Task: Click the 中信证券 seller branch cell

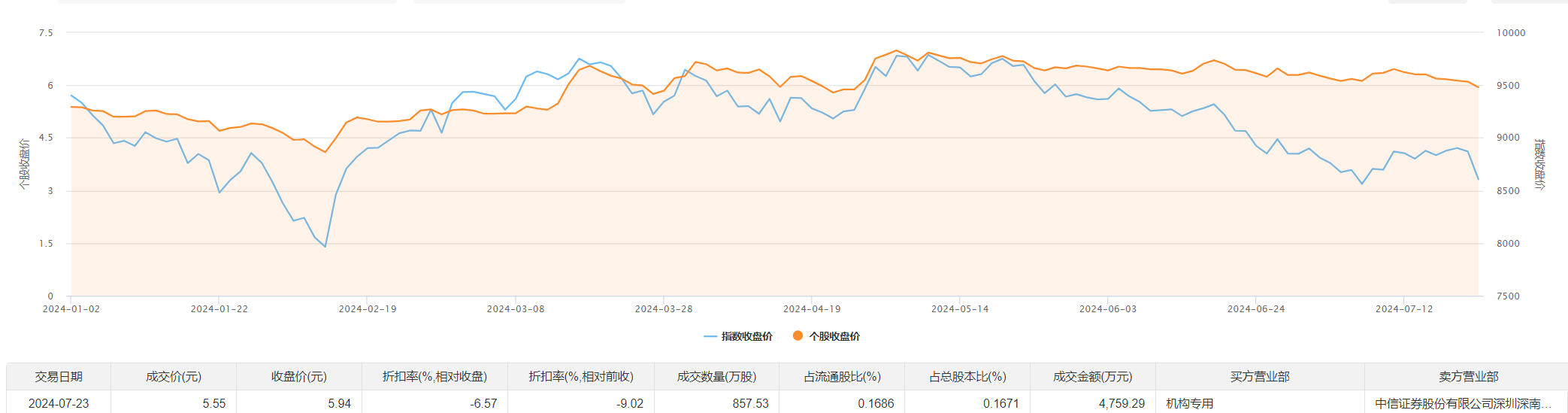Action: point(1463,404)
